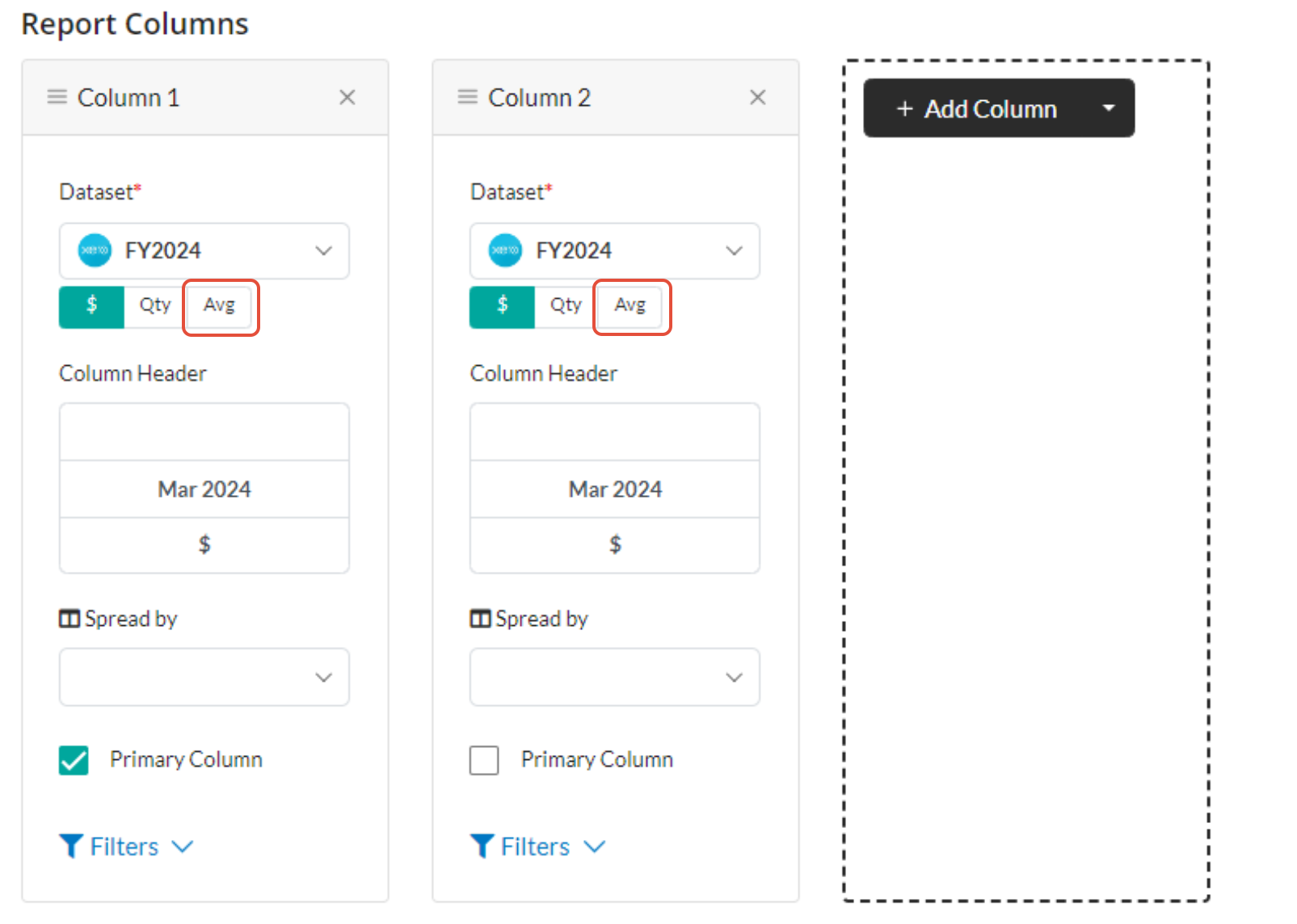1297x924 pixels.
Task: Click the empty top header field in Column 2
Action: 615,432
